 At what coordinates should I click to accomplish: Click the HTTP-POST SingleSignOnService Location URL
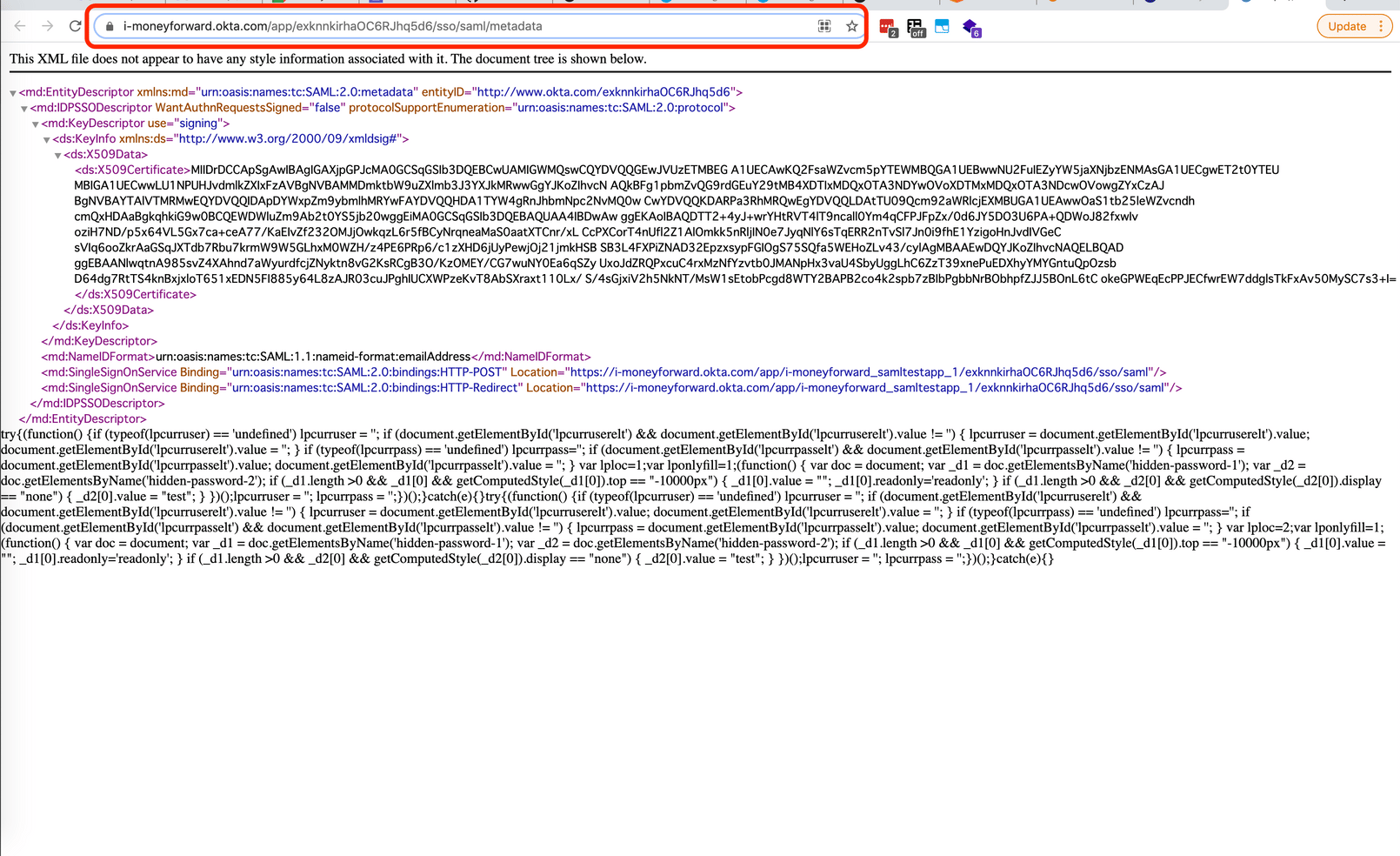point(861,372)
